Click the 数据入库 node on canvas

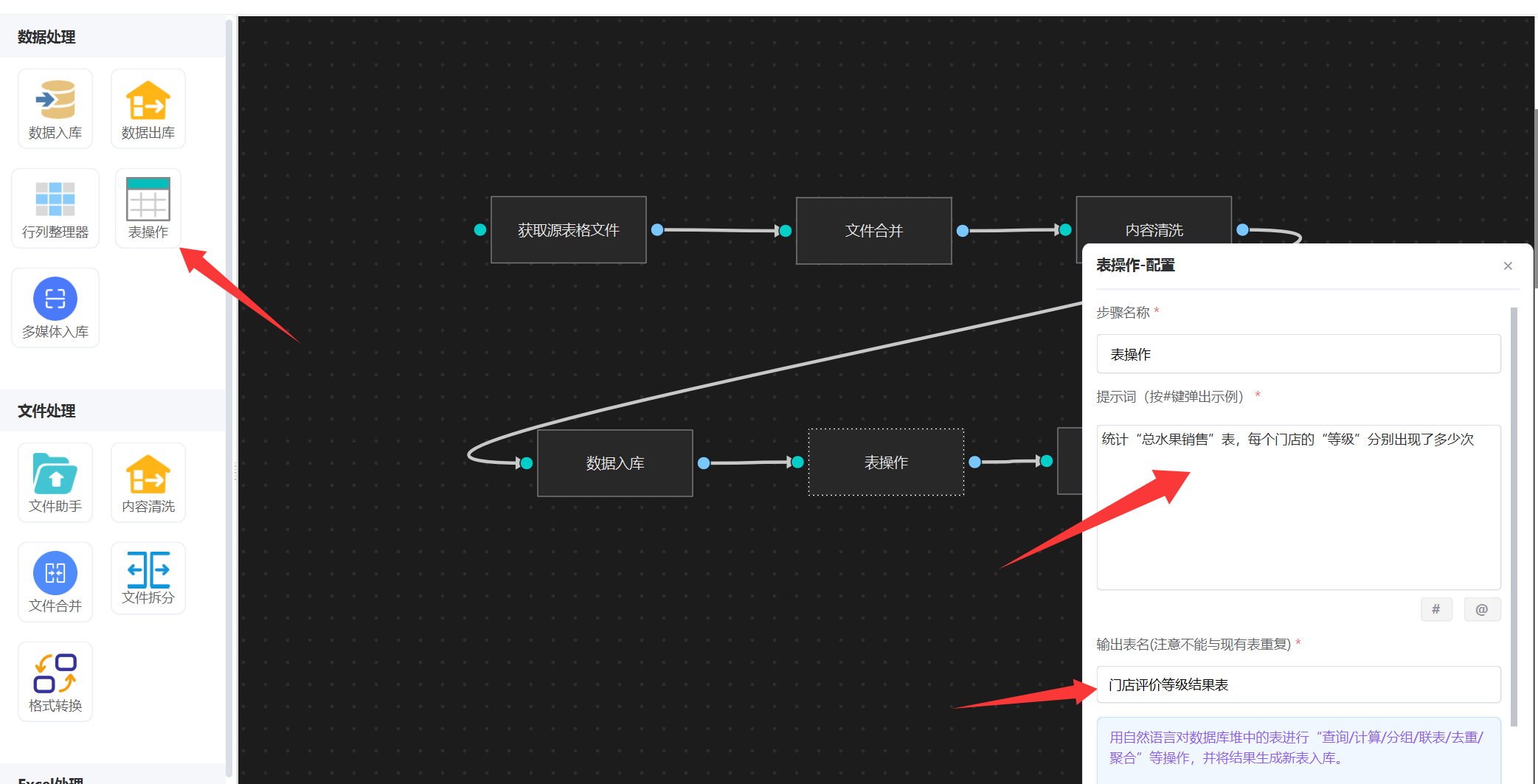(614, 463)
